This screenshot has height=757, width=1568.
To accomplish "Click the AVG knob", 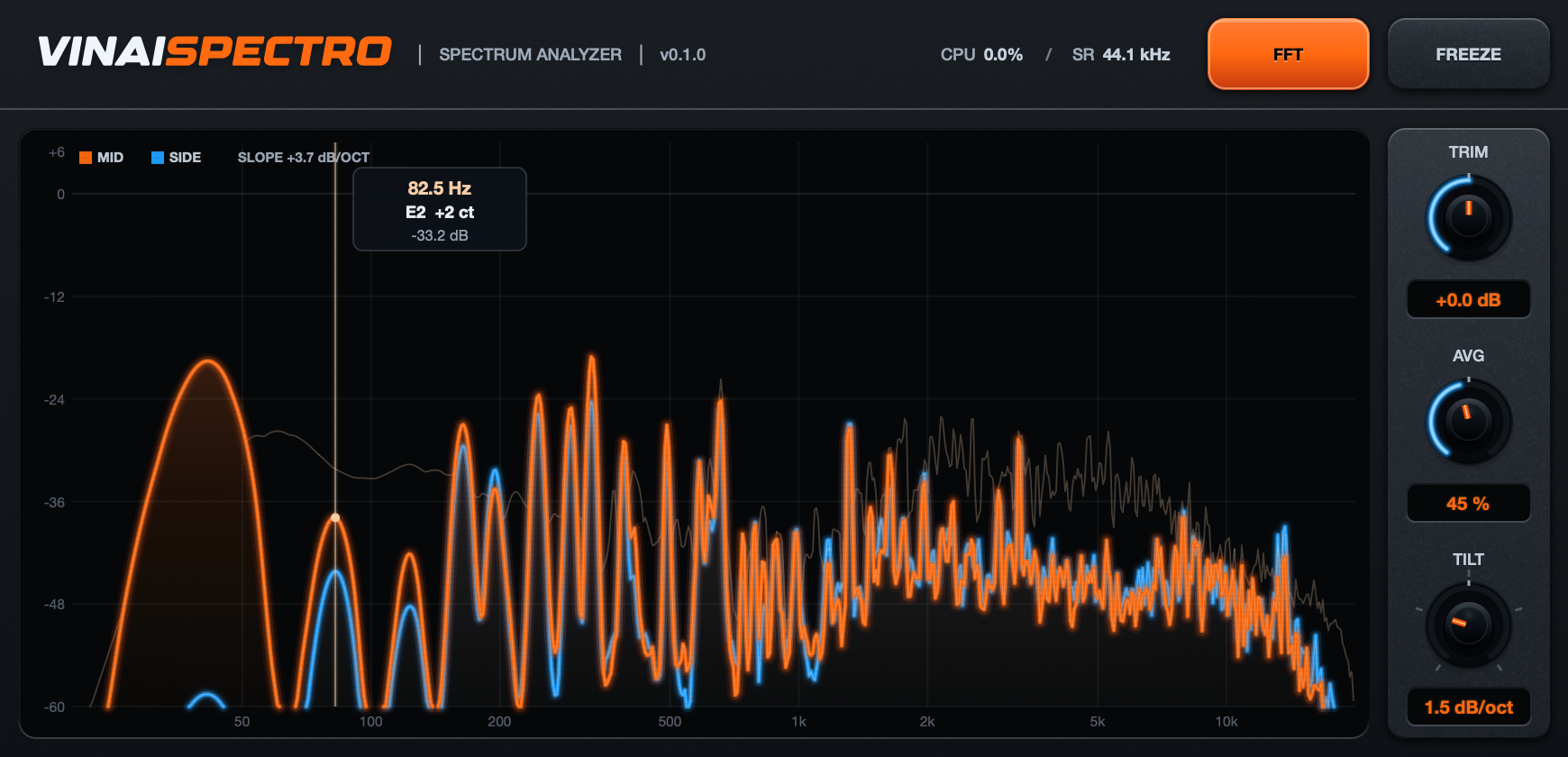I will click(x=1468, y=422).
